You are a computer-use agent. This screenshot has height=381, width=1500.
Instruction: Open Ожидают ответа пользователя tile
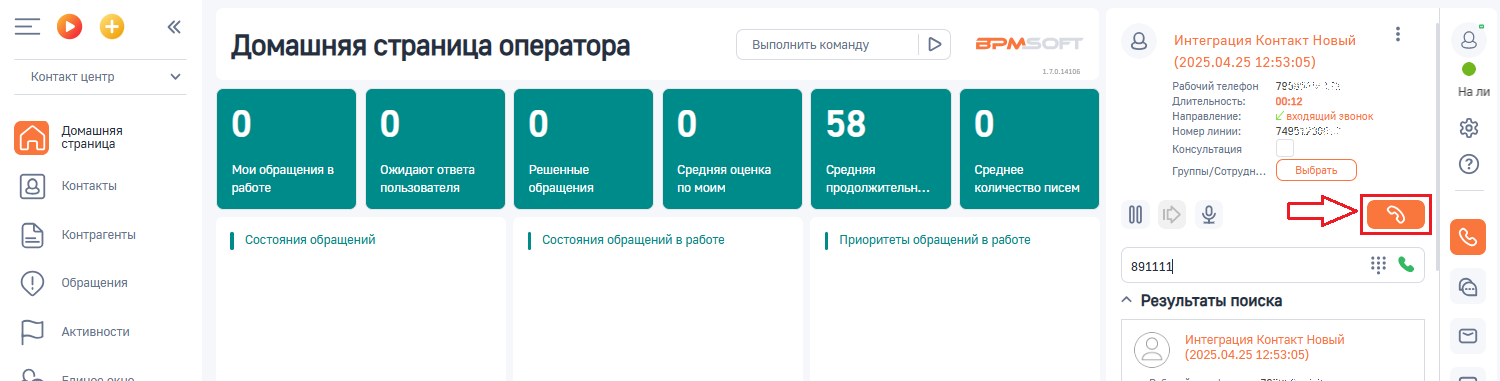pyautogui.click(x=434, y=149)
